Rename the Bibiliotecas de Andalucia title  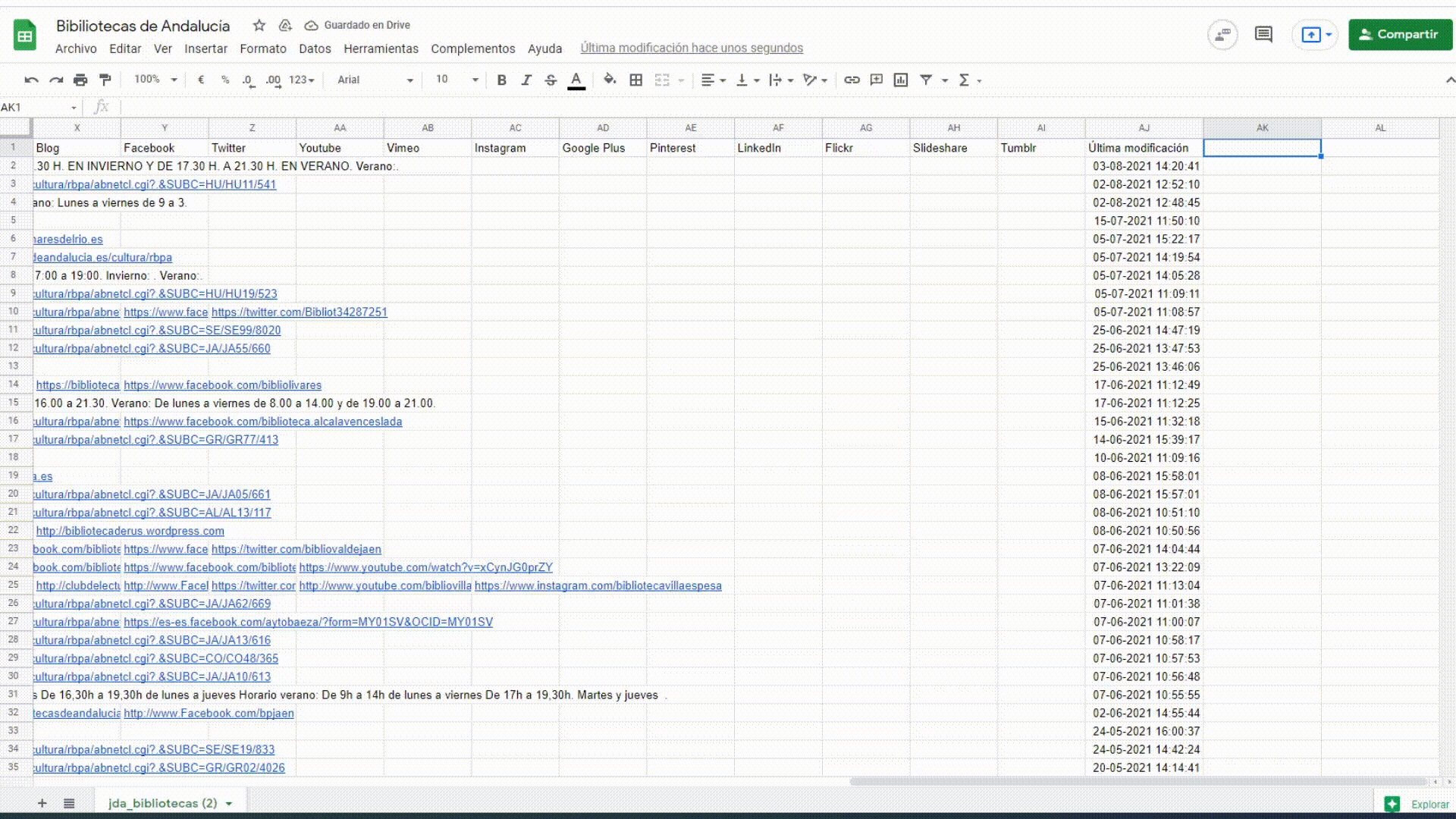coord(143,26)
